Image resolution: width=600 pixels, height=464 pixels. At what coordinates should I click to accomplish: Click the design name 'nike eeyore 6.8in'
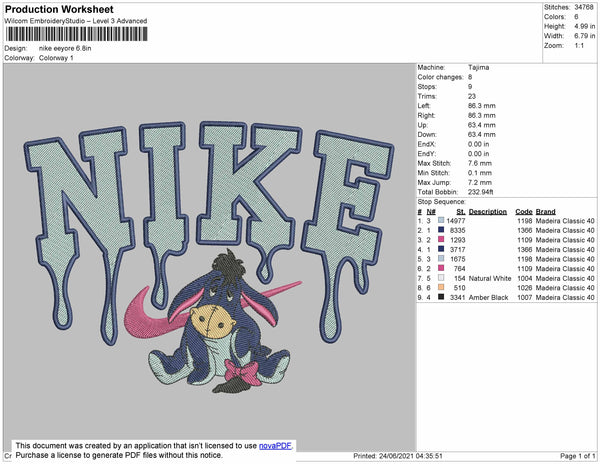coord(65,49)
